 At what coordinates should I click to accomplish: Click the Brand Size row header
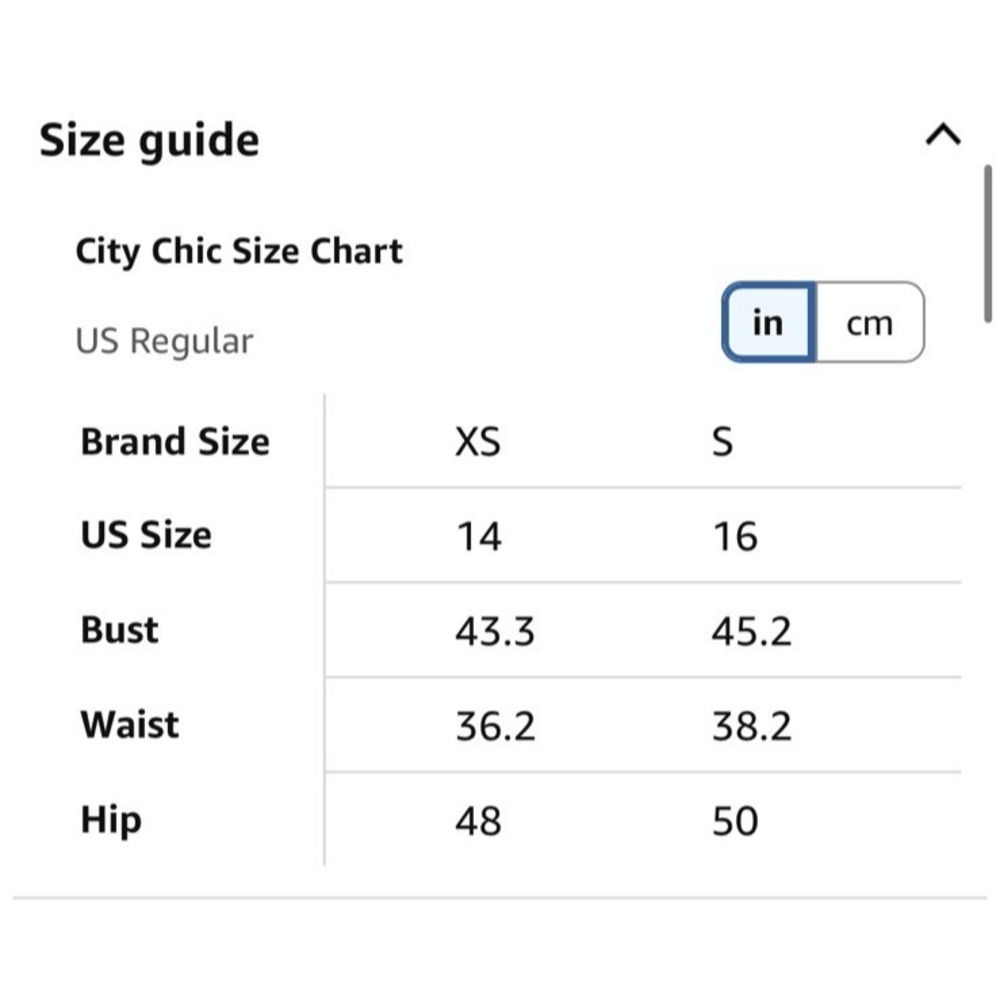click(x=175, y=441)
